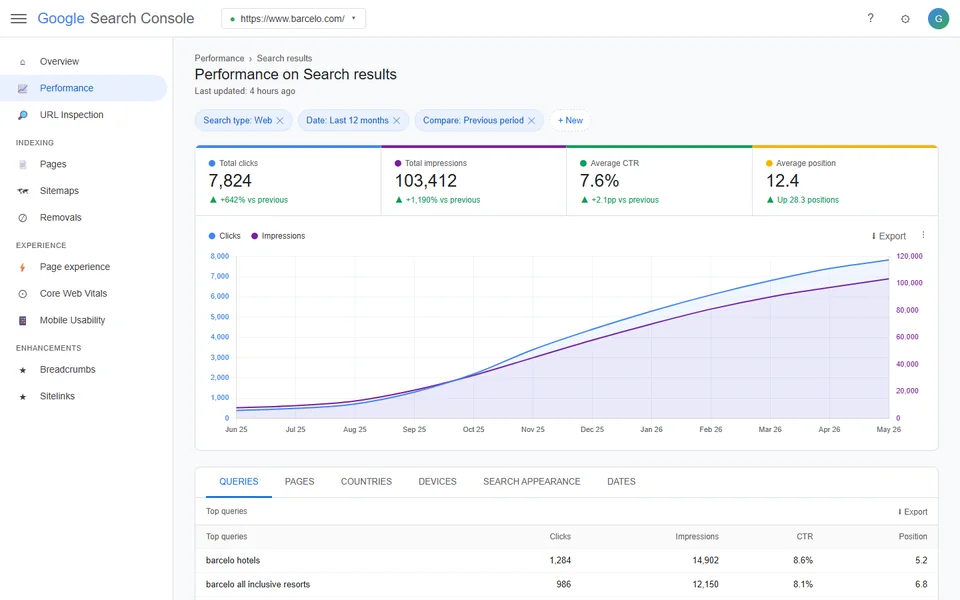Click the Mobile Usability phone icon
Viewport: 960px width, 600px height.
tap(23, 320)
